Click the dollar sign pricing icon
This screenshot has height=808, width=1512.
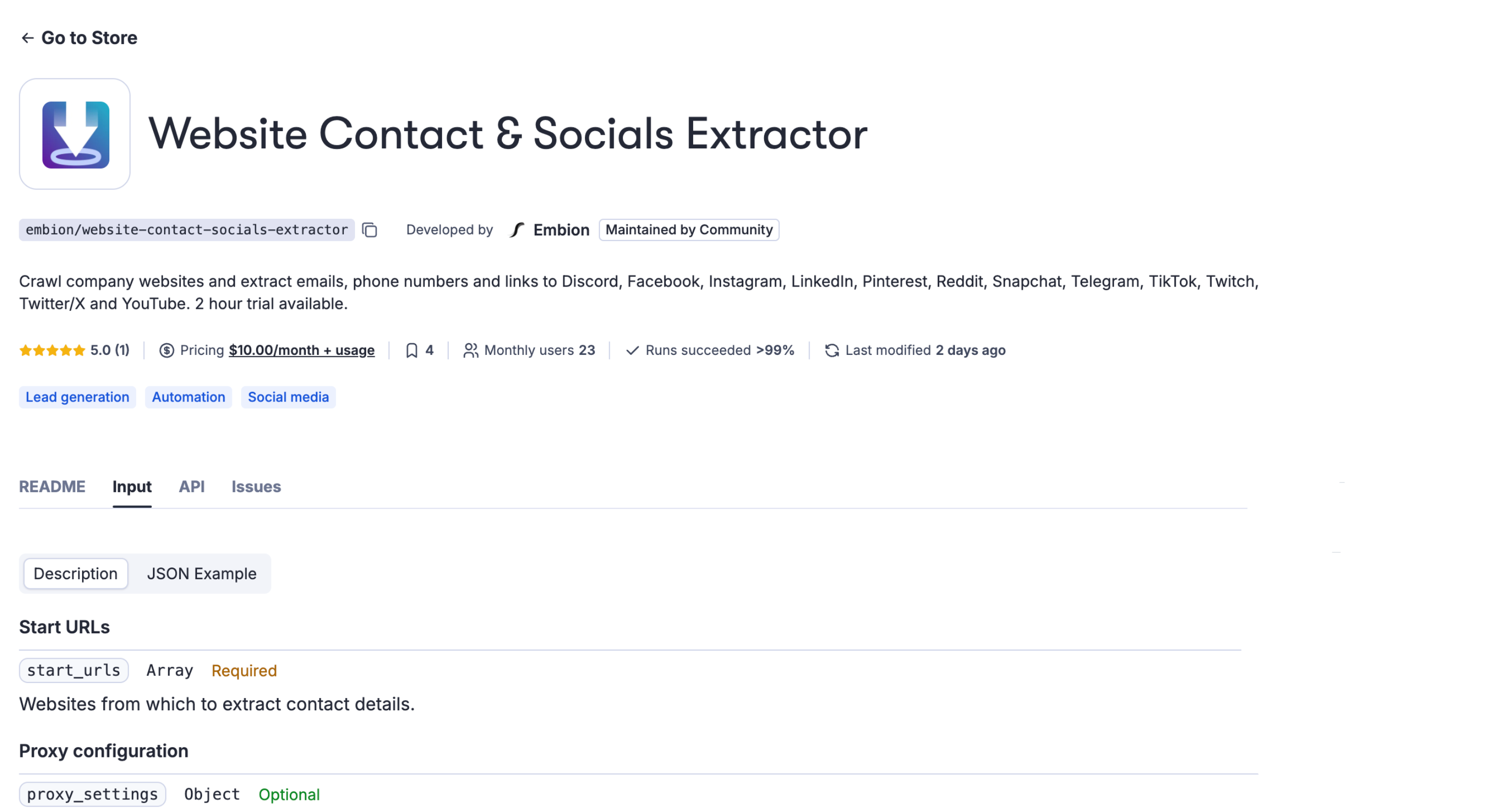point(167,350)
